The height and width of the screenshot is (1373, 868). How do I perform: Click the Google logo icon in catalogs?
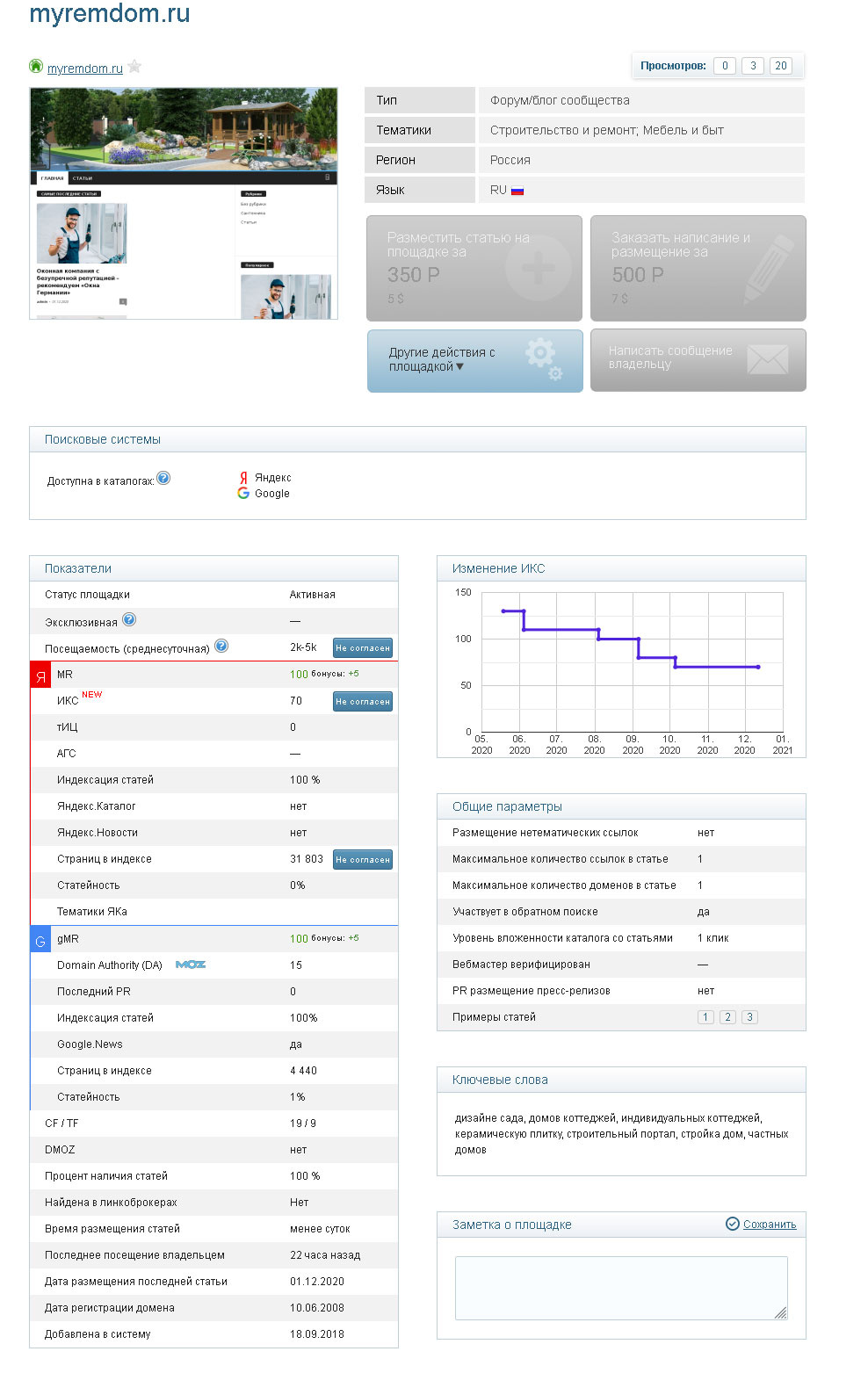point(243,494)
